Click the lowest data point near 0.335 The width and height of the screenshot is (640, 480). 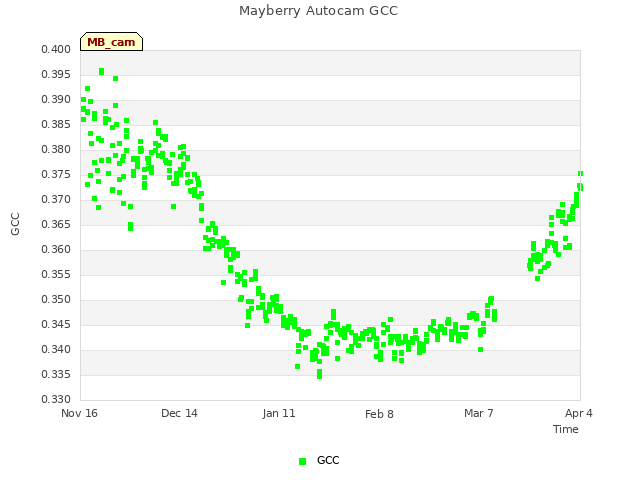[x=320, y=374]
